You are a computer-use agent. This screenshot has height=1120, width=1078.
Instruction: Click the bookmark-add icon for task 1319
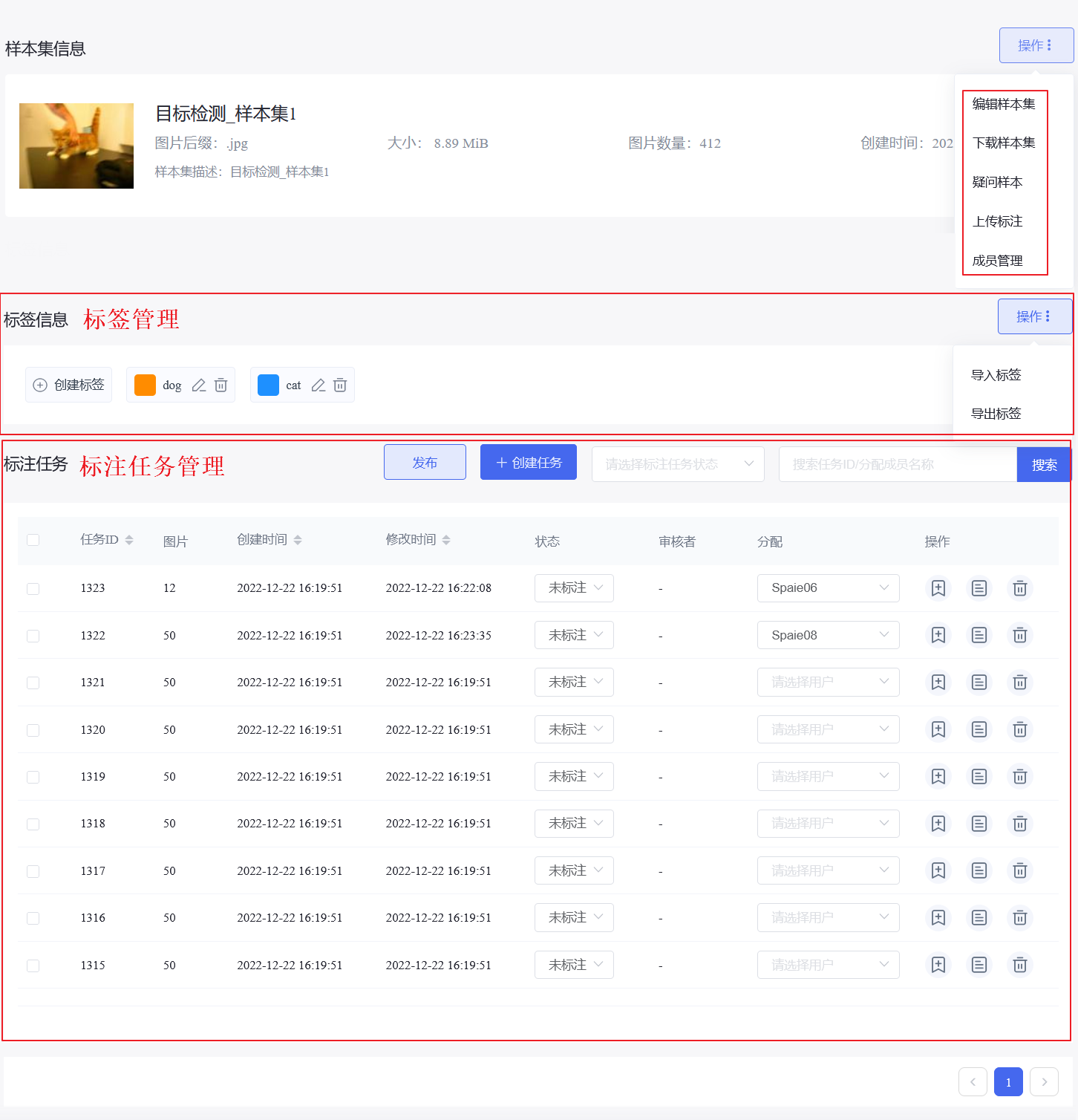(938, 776)
